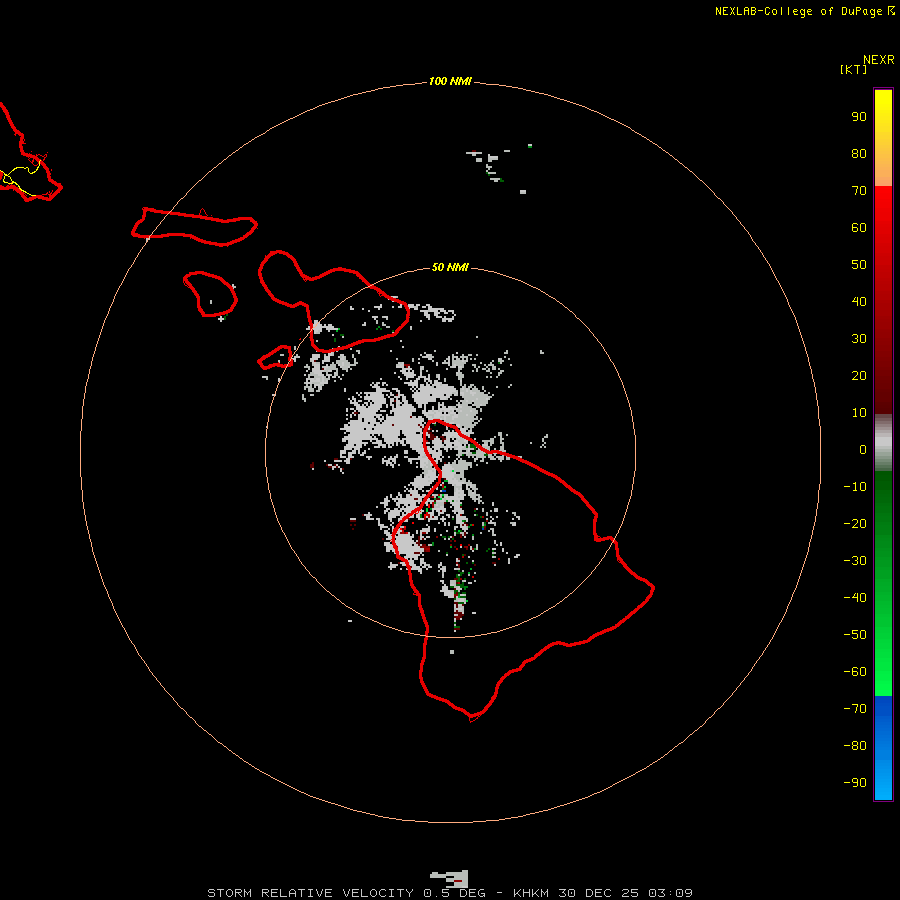This screenshot has height=900, width=900.
Task: Click the Storm Relative Velocity title caption
Action: coord(450,893)
